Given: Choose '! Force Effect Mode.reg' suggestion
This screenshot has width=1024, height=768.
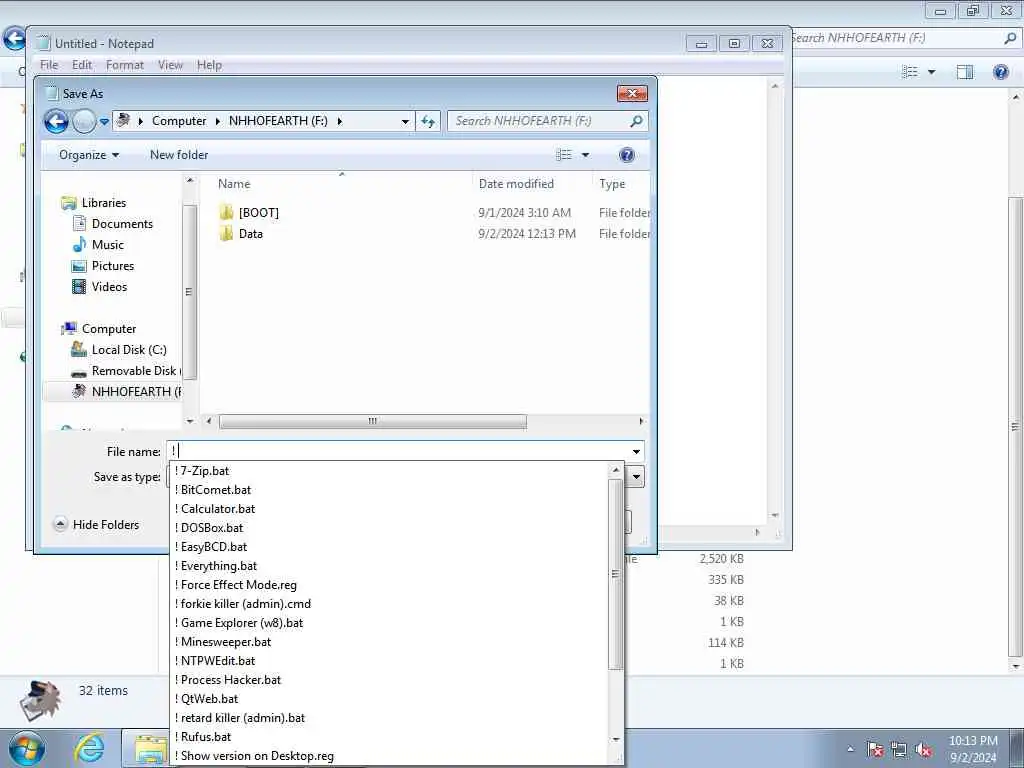Looking at the screenshot, I should click(x=391, y=585).
